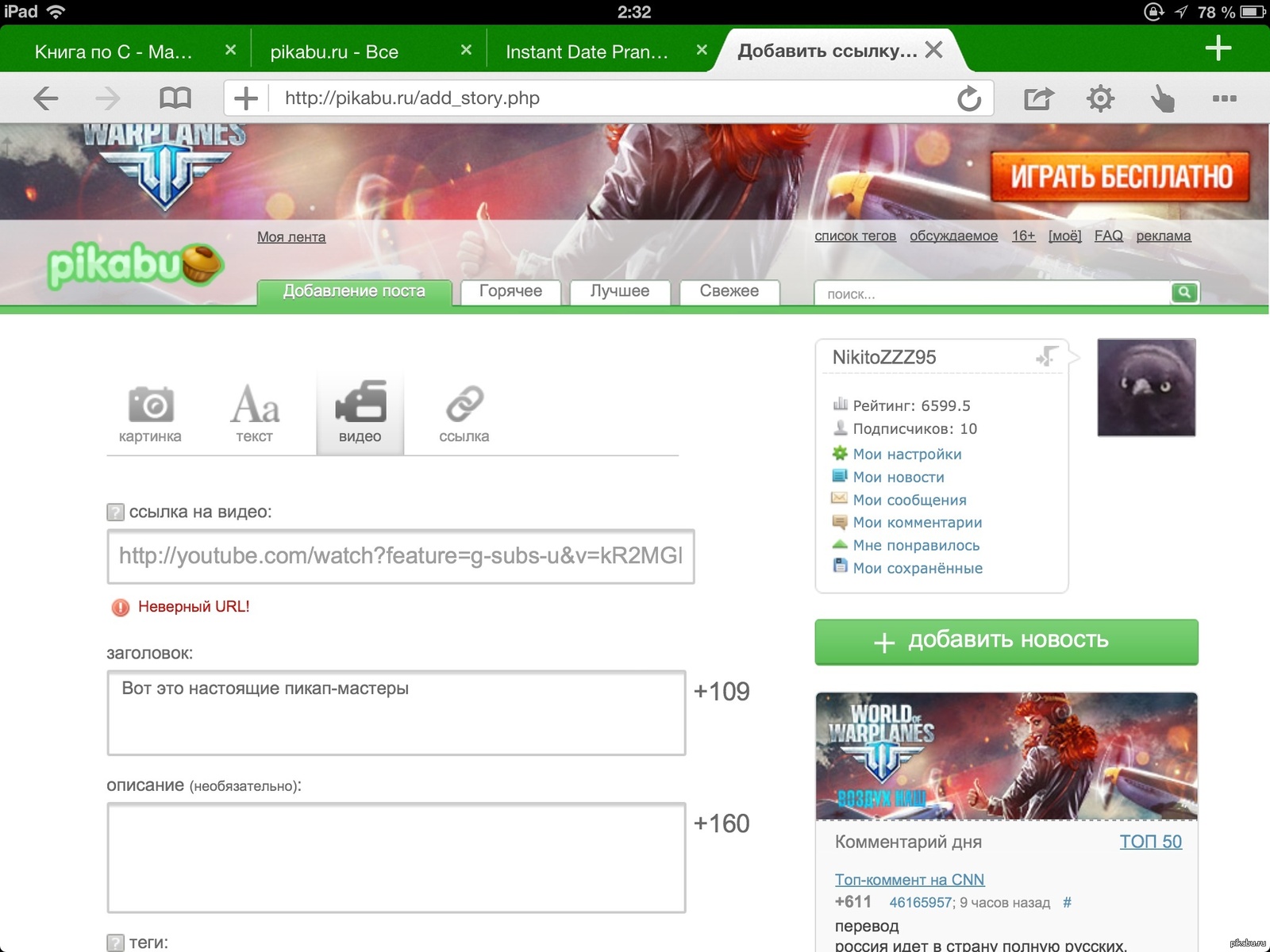Open 'Топ-коммент на CNN' link
The width and height of the screenshot is (1270, 952).
[x=909, y=880]
